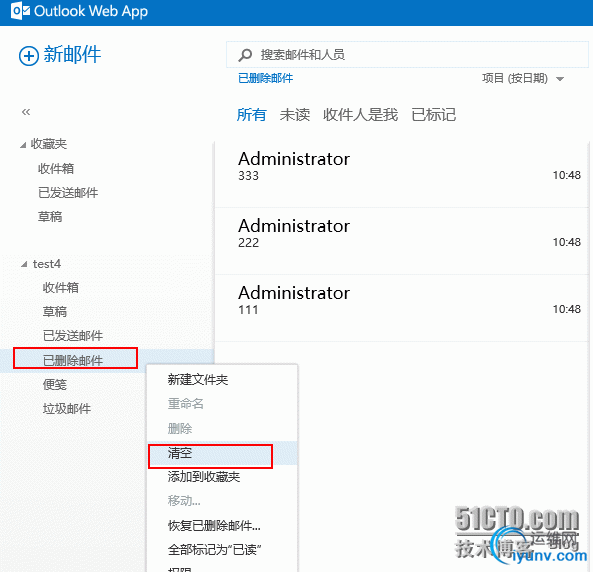
Task: Open 草稿 under test4
Action: pyautogui.click(x=55, y=312)
